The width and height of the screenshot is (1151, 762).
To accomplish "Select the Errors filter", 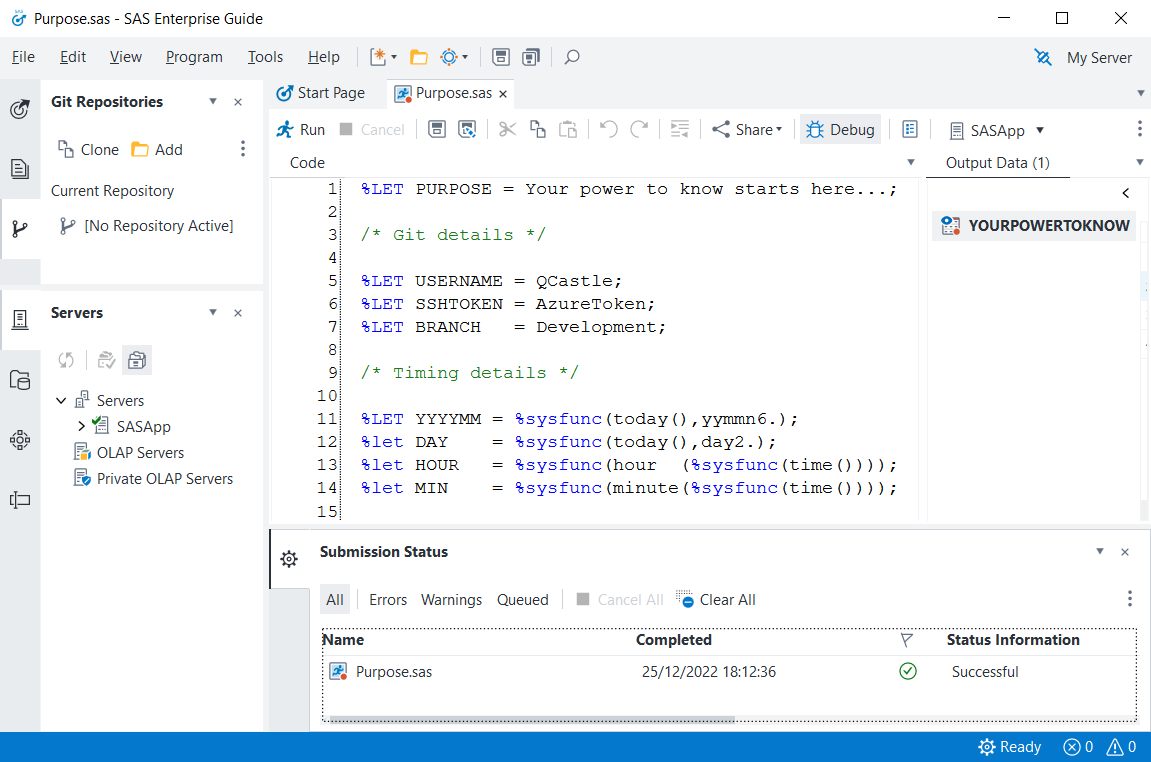I will point(387,600).
